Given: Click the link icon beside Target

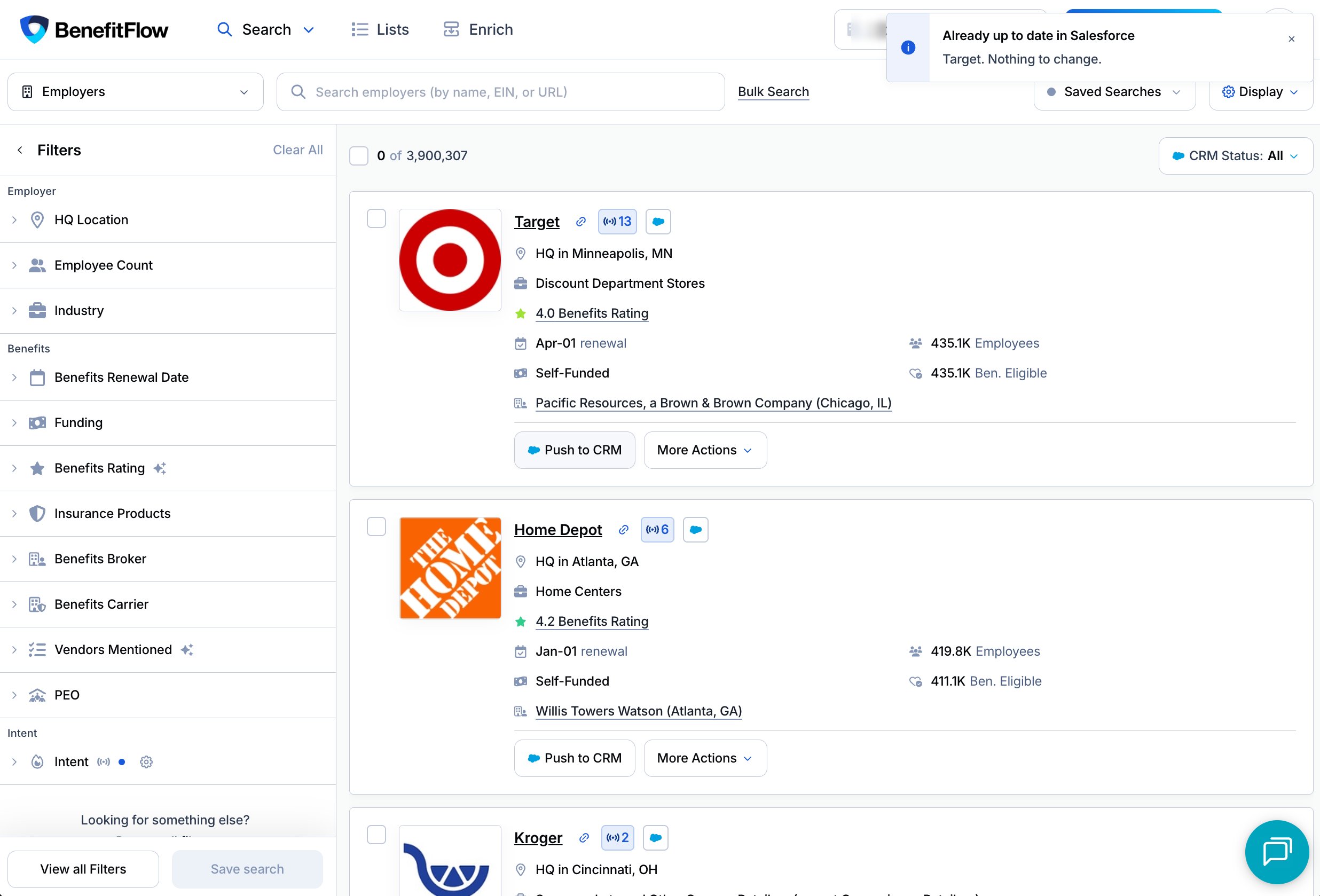Looking at the screenshot, I should (x=580, y=222).
